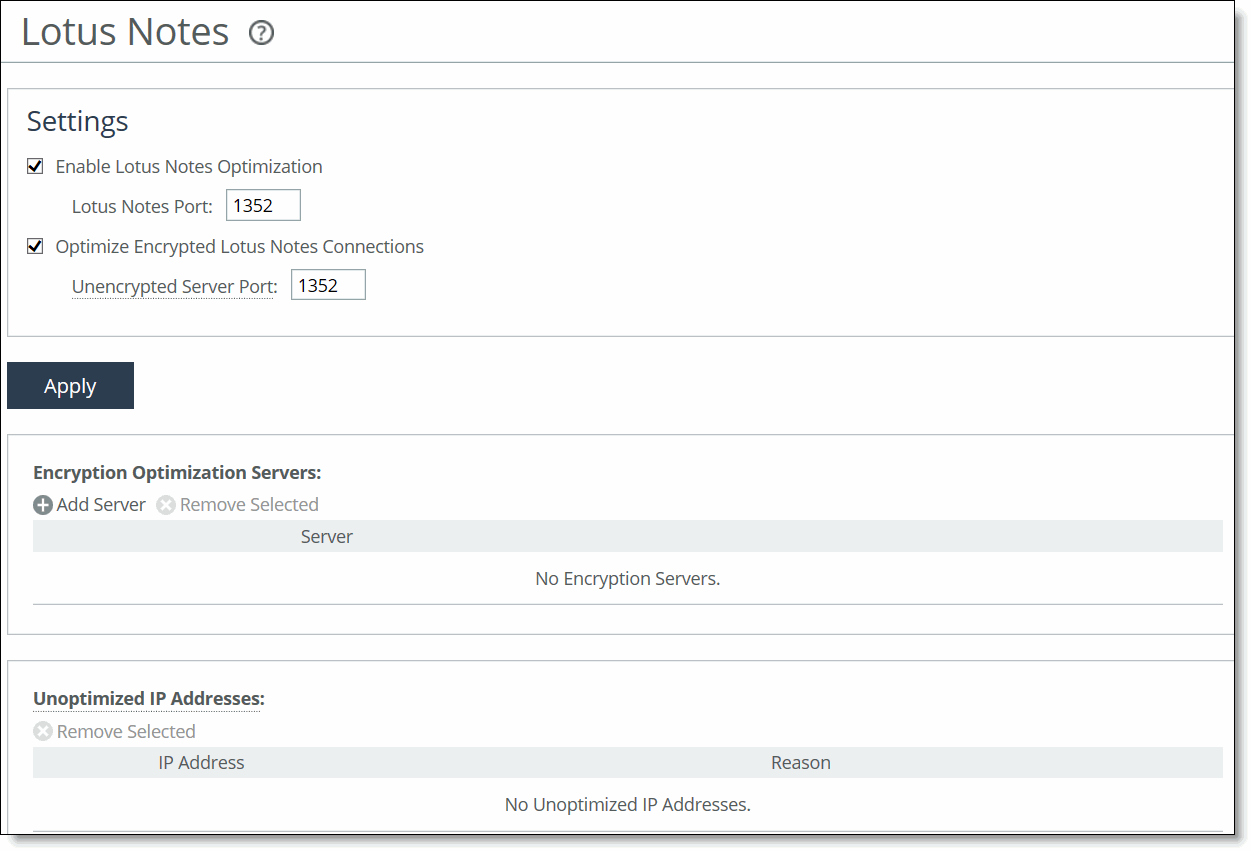Click Add Server to create new encryption server
The height and width of the screenshot is (851, 1251).
(100, 505)
